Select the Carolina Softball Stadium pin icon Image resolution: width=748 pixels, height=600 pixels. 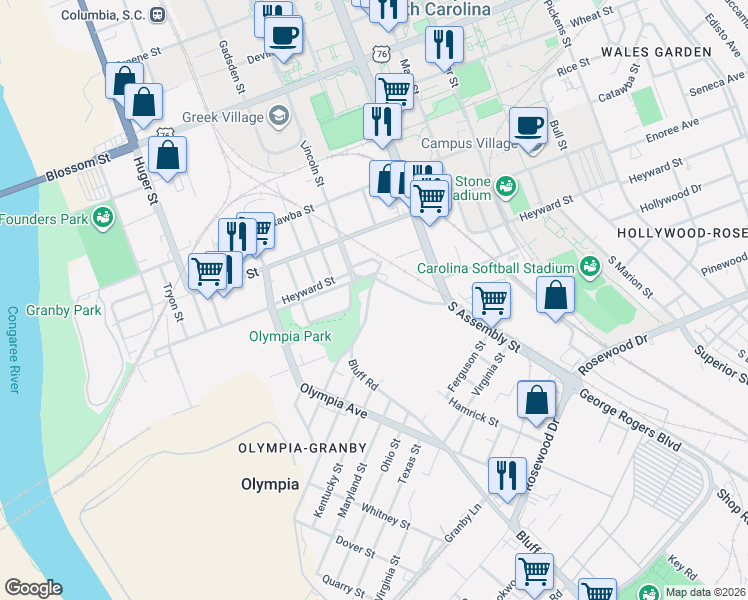point(590,265)
